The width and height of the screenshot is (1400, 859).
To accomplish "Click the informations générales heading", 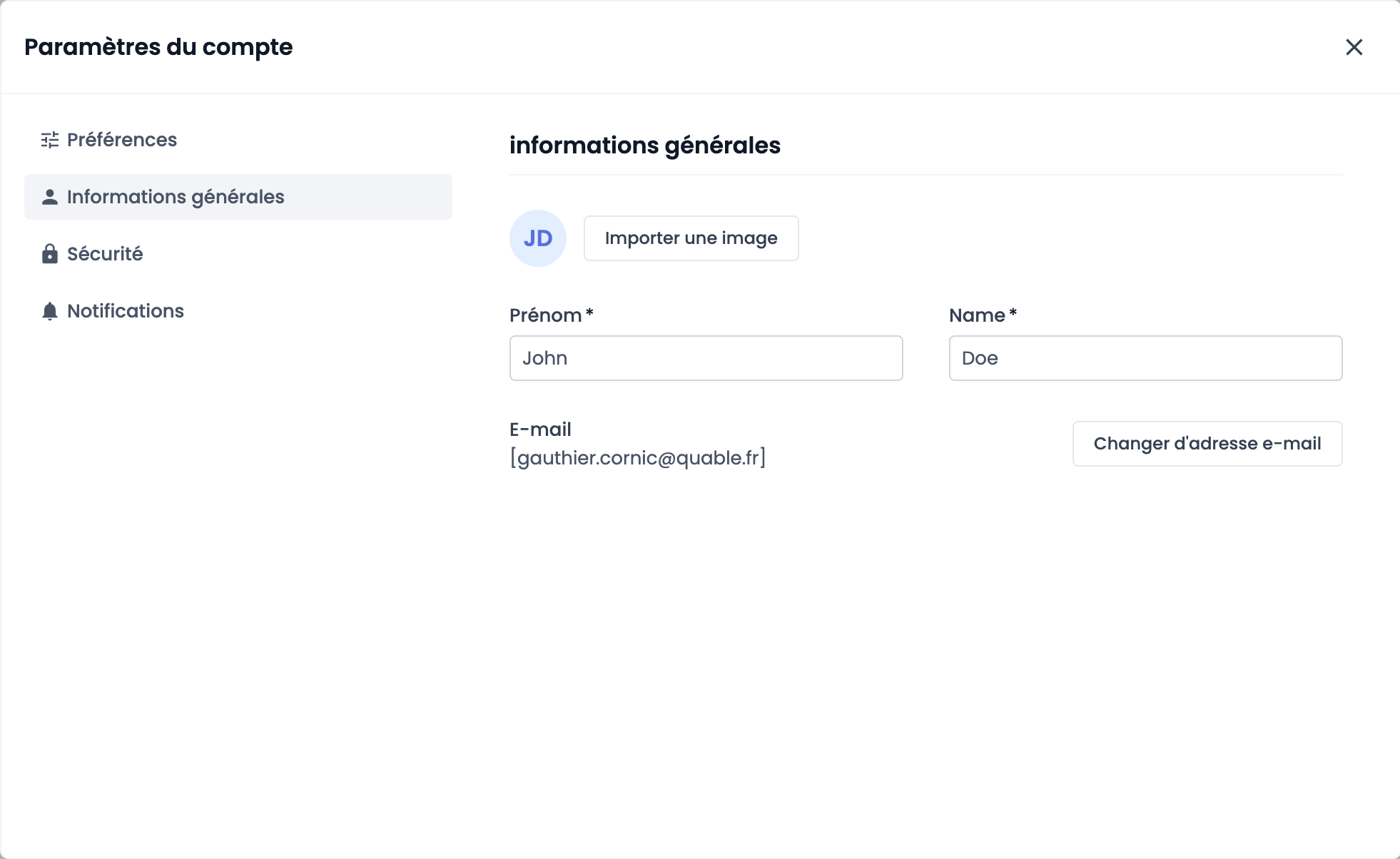I will click(645, 146).
